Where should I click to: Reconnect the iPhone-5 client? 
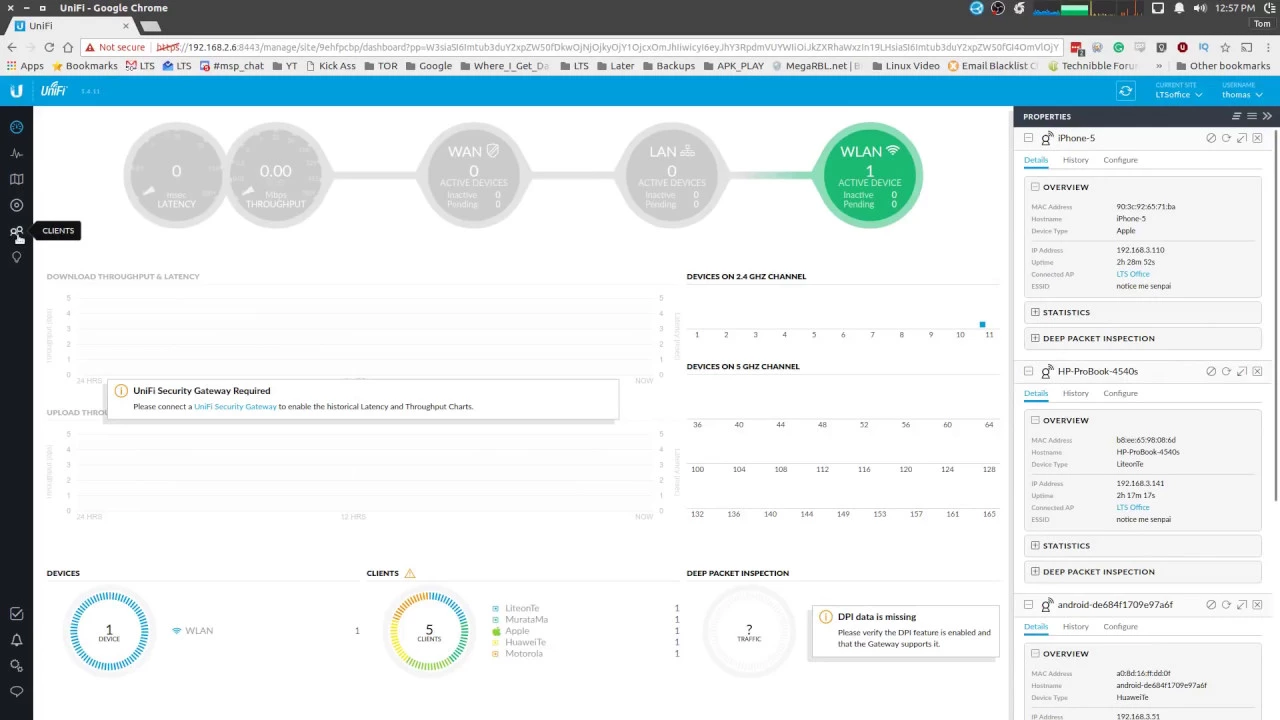click(1226, 138)
